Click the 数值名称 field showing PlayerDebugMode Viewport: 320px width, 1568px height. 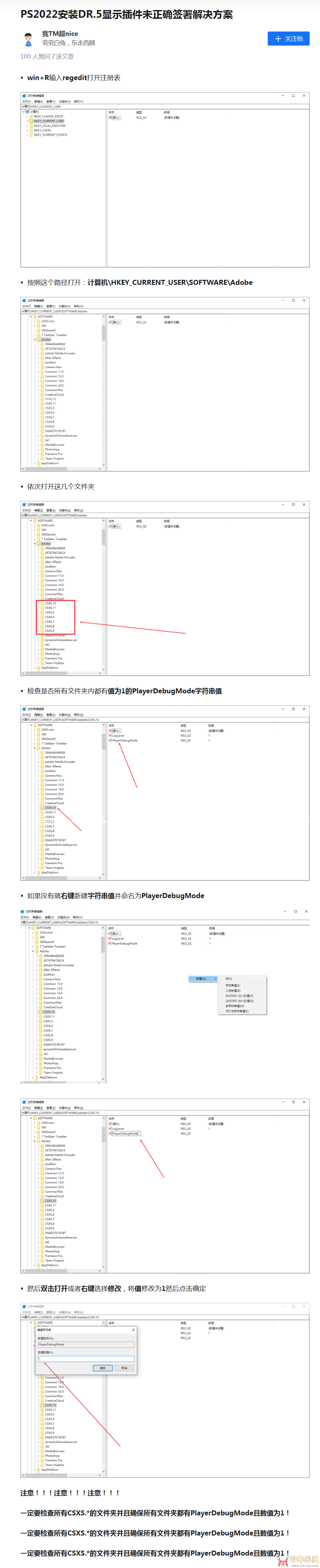[86, 1344]
